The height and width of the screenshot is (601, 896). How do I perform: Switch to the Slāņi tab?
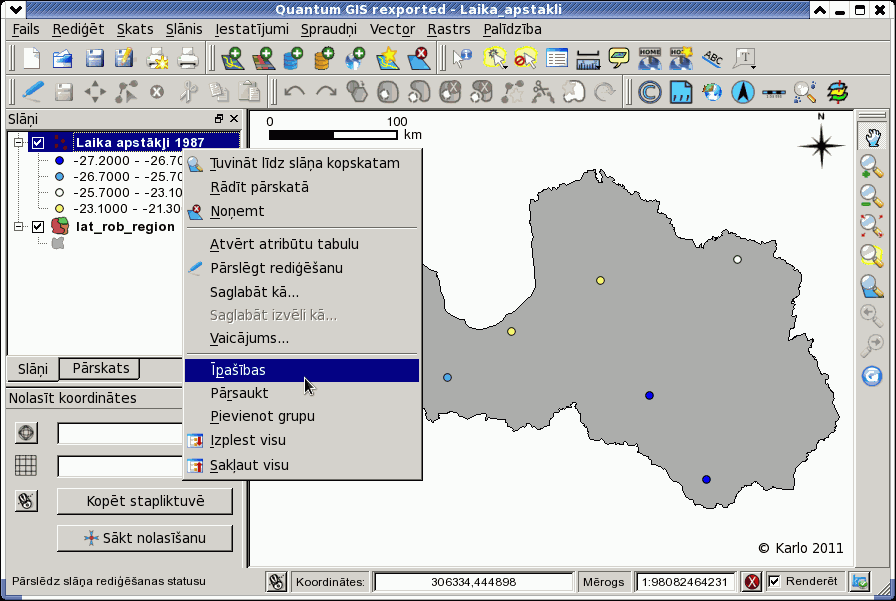(33, 369)
